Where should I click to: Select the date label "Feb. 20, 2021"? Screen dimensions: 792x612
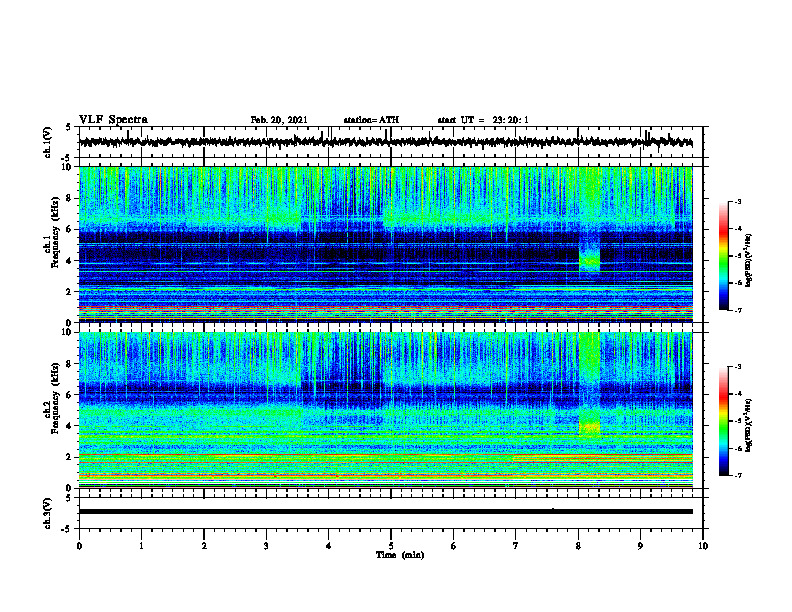pos(279,120)
